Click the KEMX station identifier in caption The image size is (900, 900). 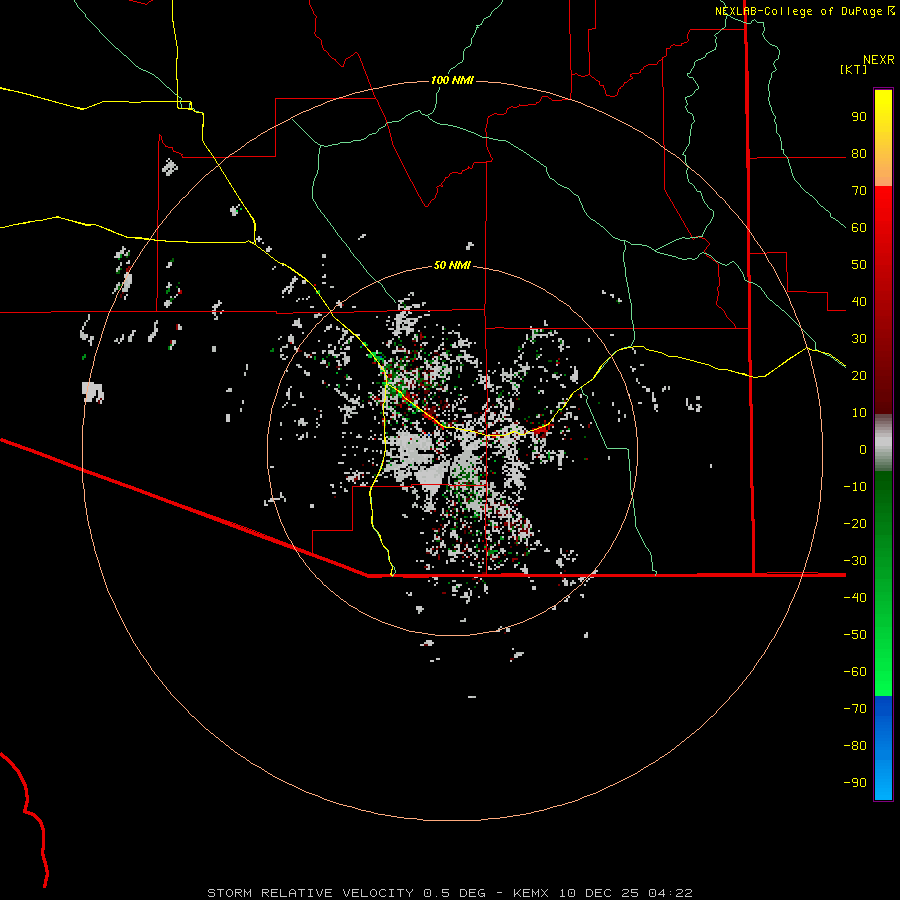coord(531,893)
